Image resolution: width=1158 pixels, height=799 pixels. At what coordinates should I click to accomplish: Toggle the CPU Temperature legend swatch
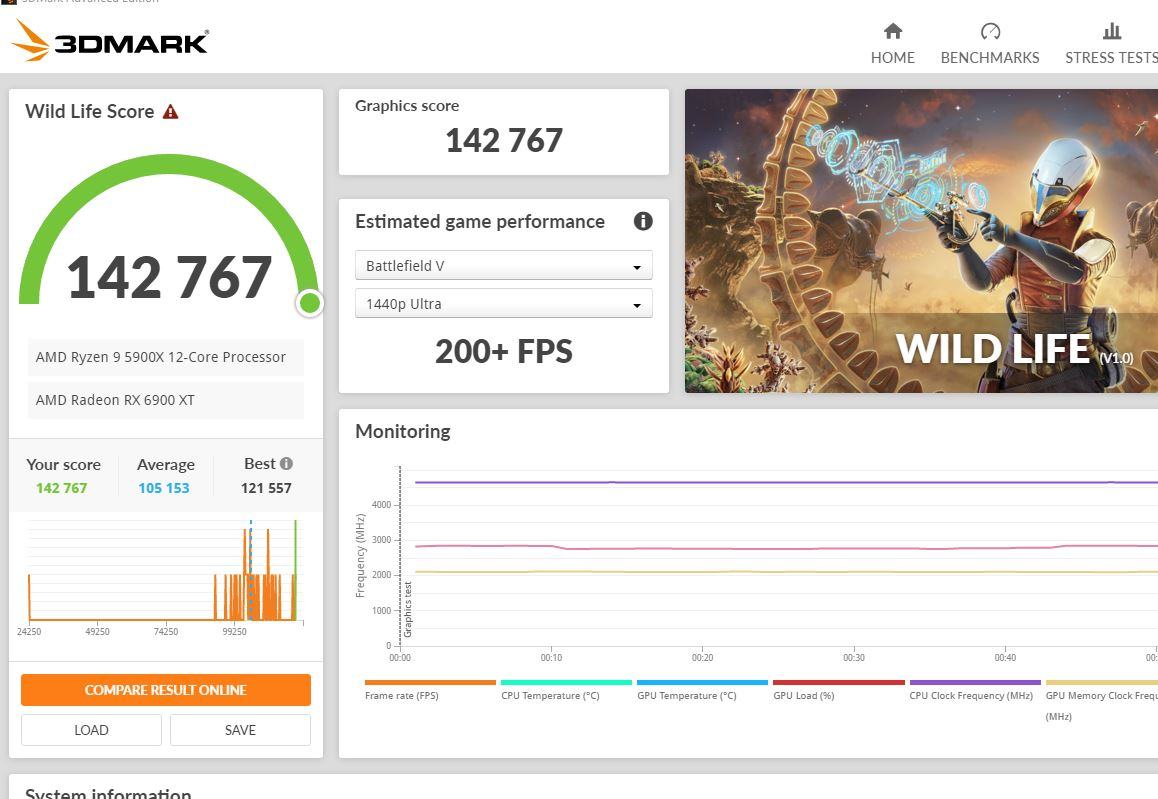[x=566, y=682]
